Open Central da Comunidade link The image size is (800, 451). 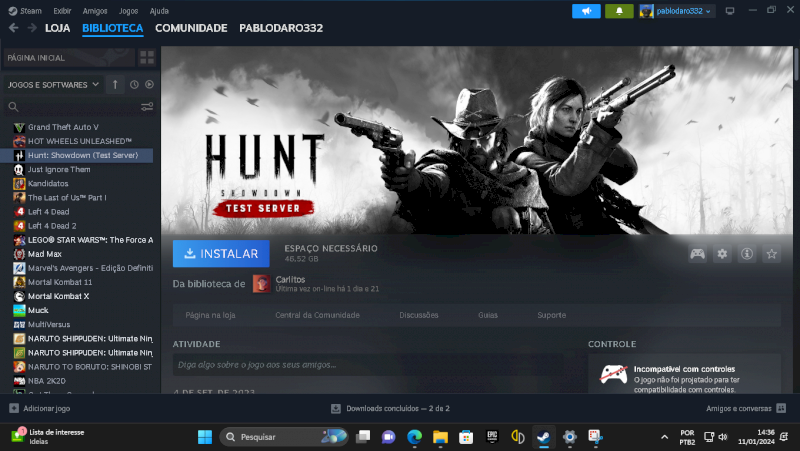pos(317,315)
